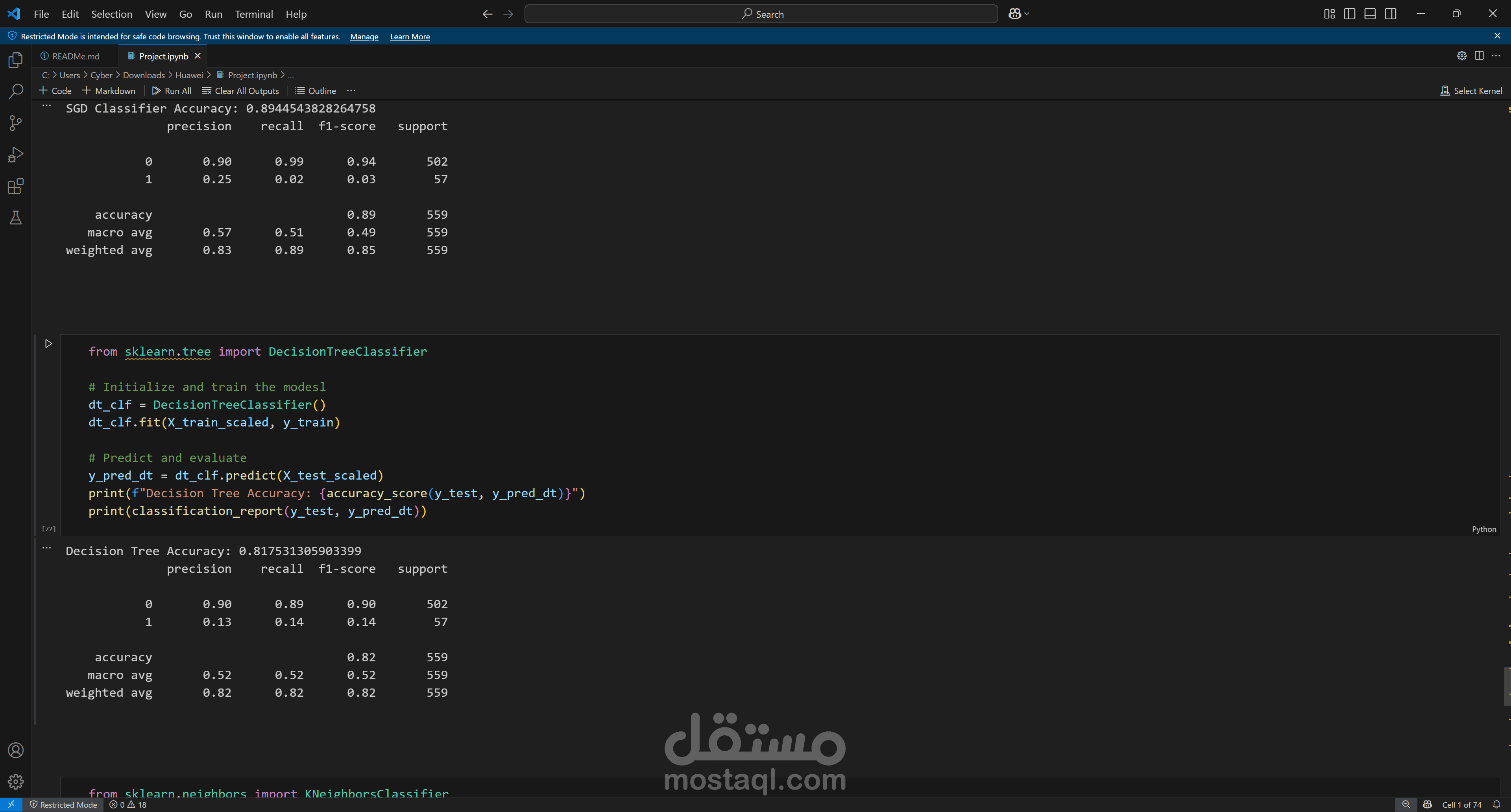Open the Source Control view

[15, 123]
